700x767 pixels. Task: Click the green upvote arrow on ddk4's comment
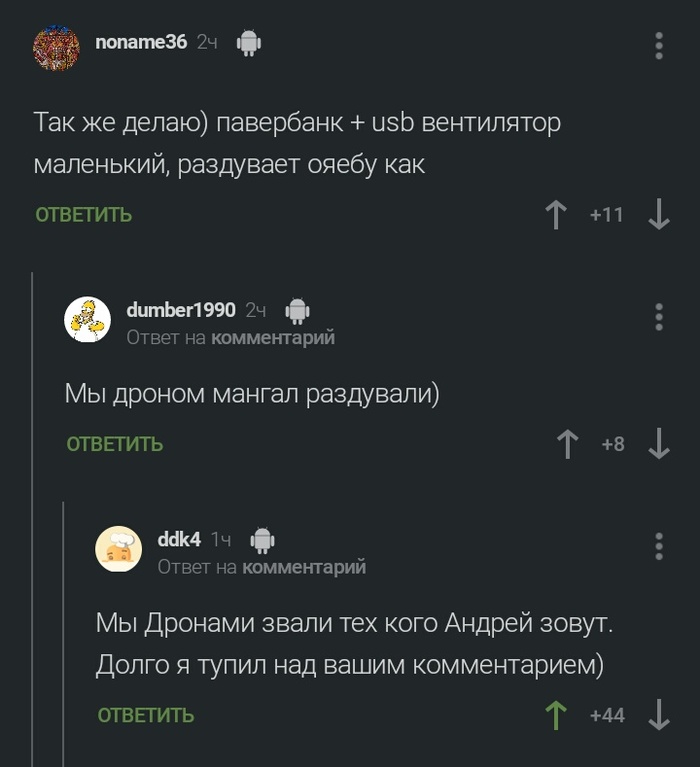pyautogui.click(x=555, y=715)
